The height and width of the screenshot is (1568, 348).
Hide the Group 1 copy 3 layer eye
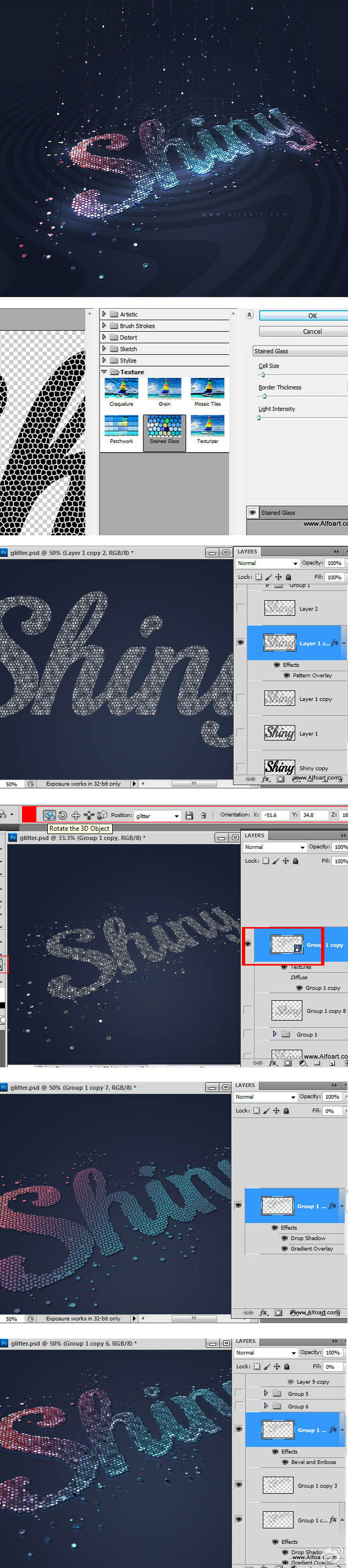tap(239, 1484)
